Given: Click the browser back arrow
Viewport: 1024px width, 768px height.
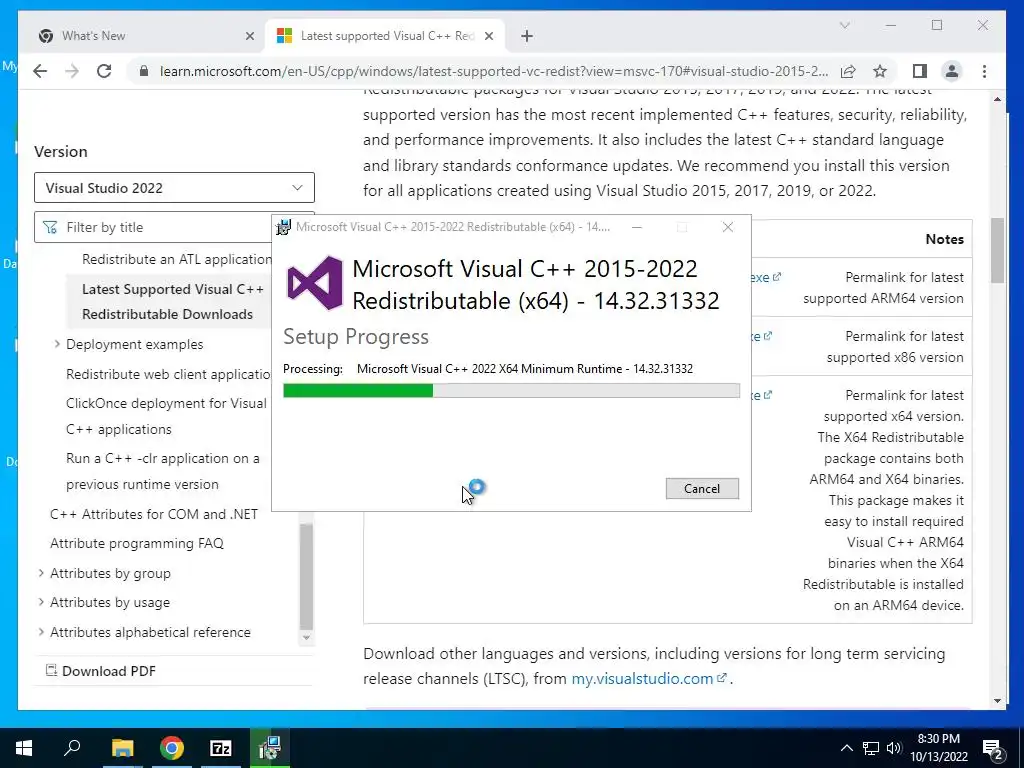Looking at the screenshot, I should 40,71.
